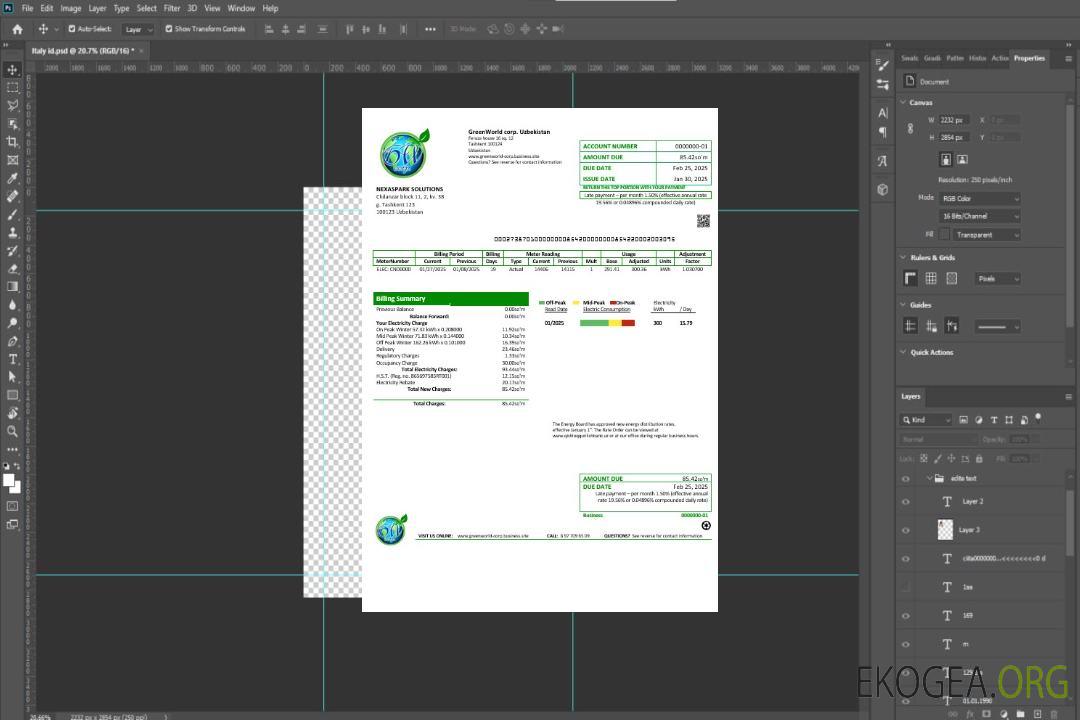Screen dimensions: 1080x720
Task: Open the Fill Transparent dropdown
Action: [x=986, y=235]
